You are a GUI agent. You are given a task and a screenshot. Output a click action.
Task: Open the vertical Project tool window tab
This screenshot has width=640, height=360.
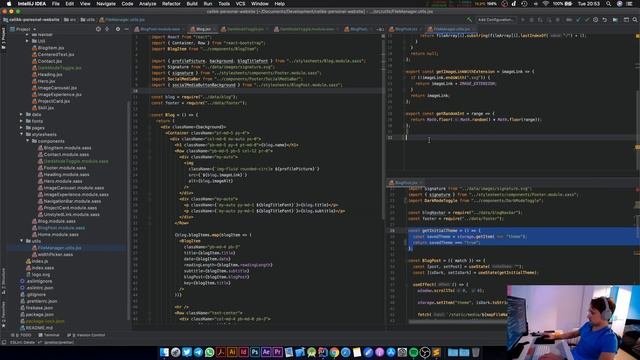click(x=3, y=39)
